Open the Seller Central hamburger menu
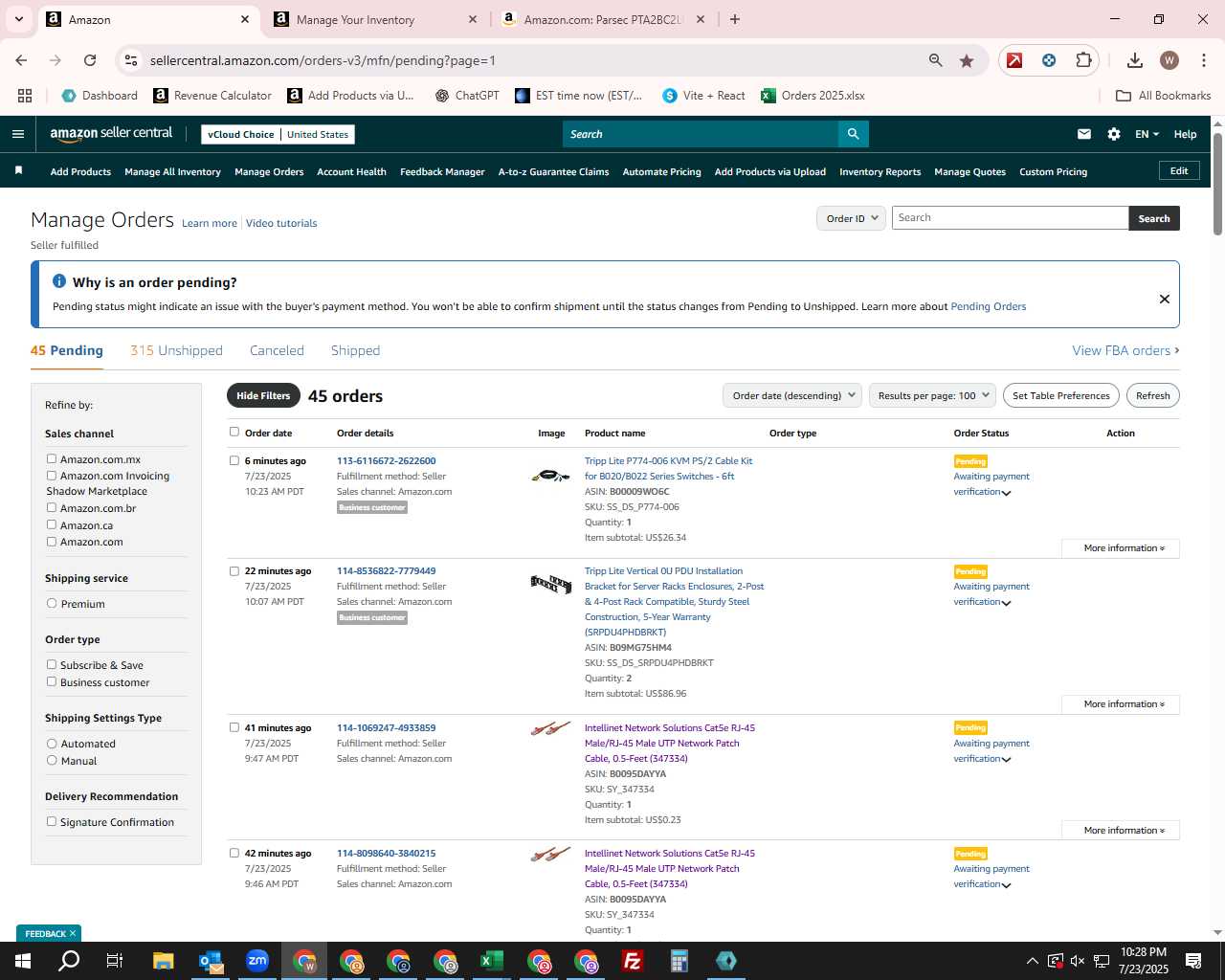 point(17,134)
